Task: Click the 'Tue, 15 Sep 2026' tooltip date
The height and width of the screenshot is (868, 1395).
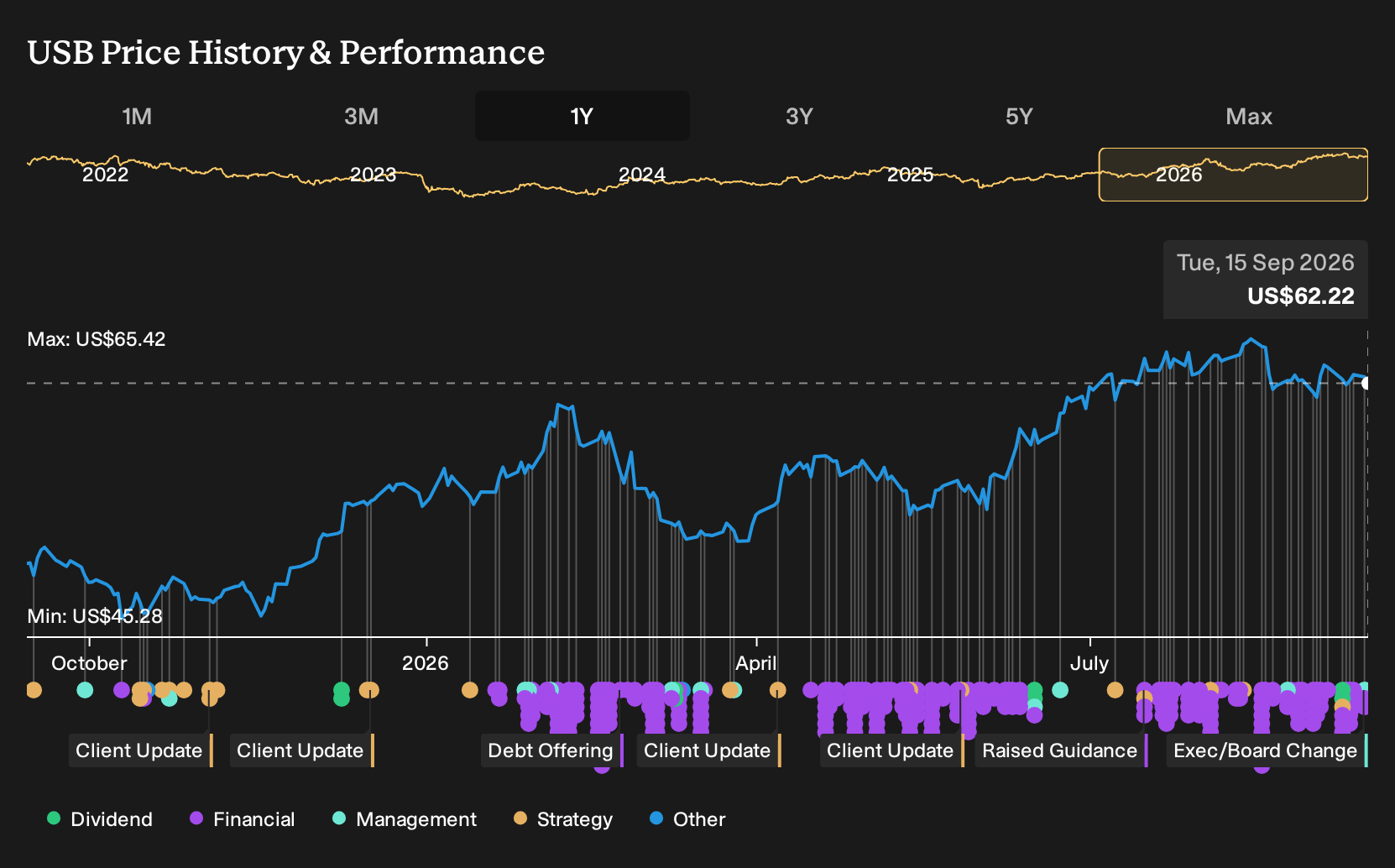Action: 1265,263
